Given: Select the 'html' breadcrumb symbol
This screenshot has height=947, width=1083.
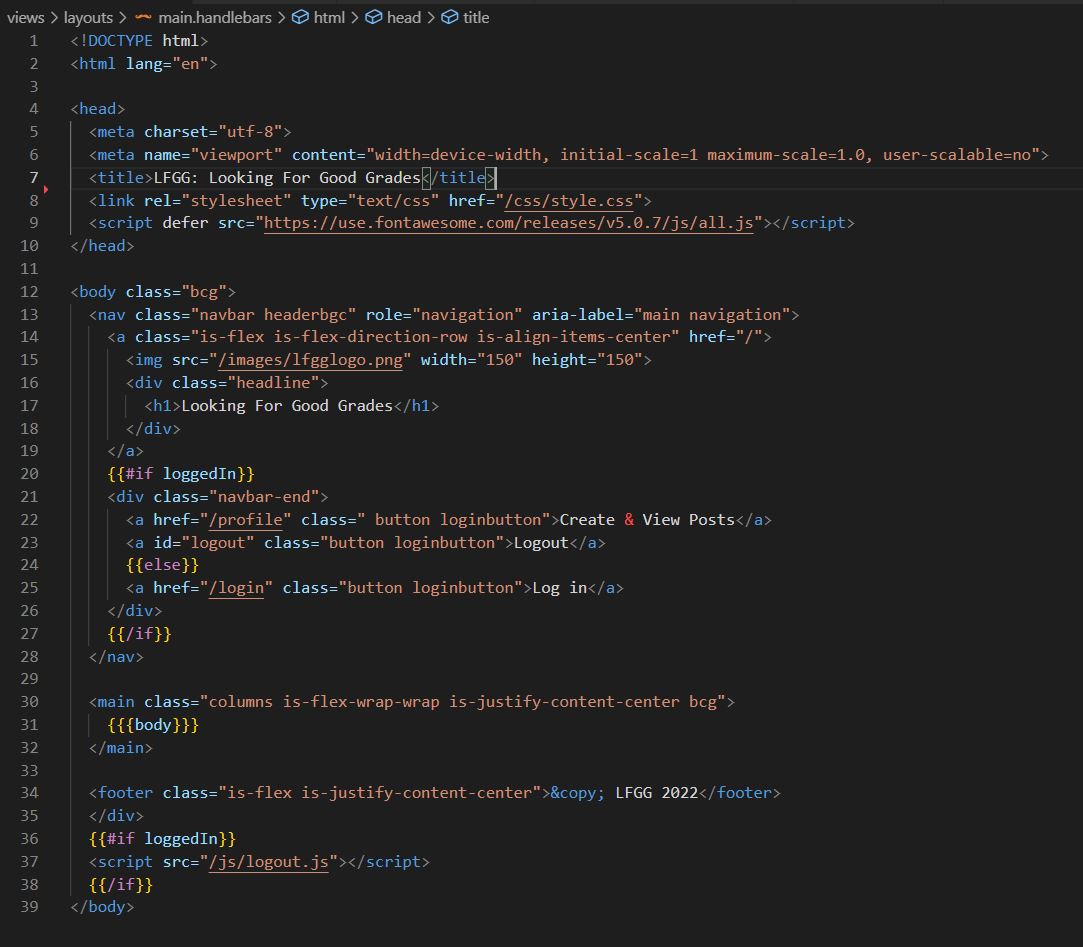Looking at the screenshot, I should [x=329, y=17].
